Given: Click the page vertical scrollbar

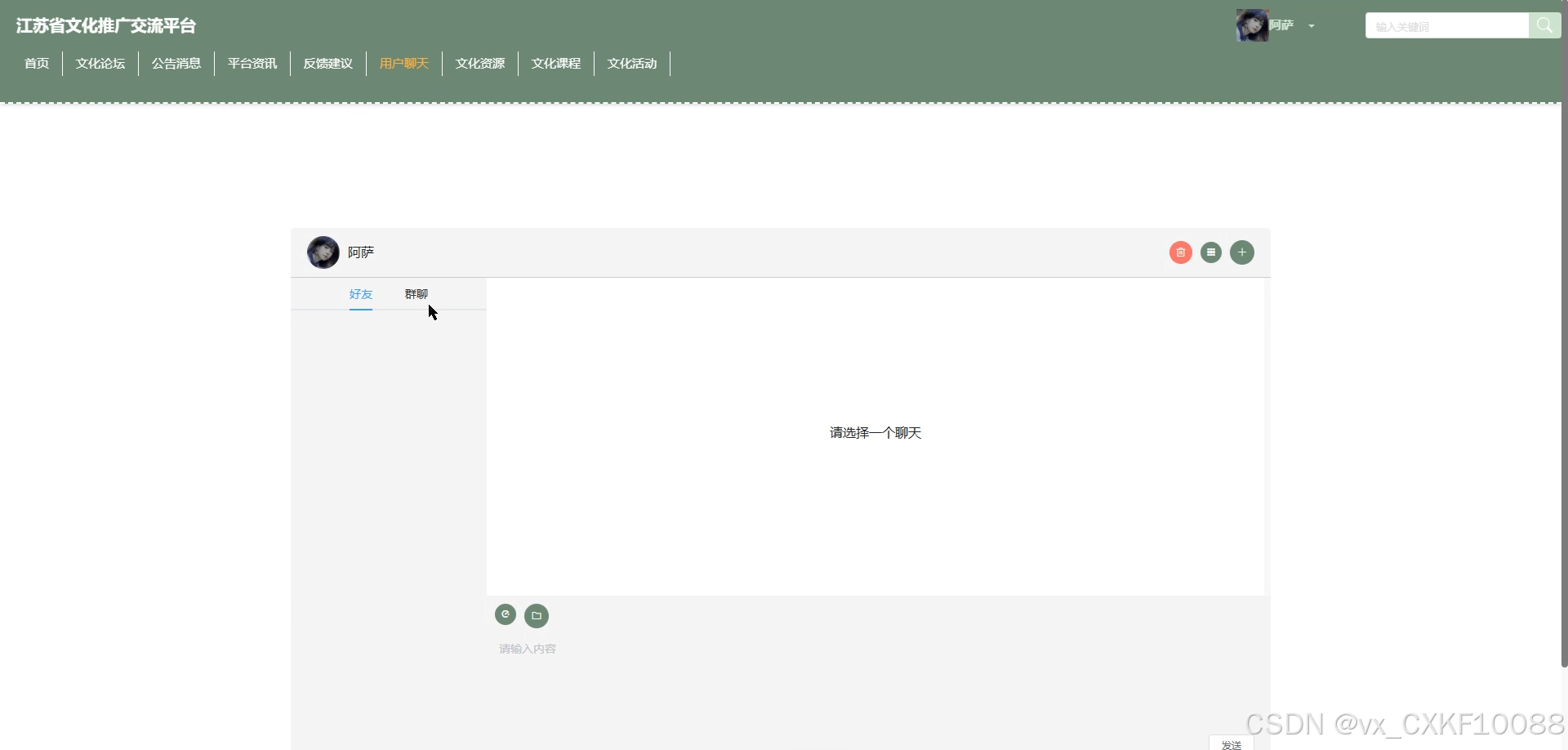Looking at the screenshot, I should pyautogui.click(x=1564, y=333).
